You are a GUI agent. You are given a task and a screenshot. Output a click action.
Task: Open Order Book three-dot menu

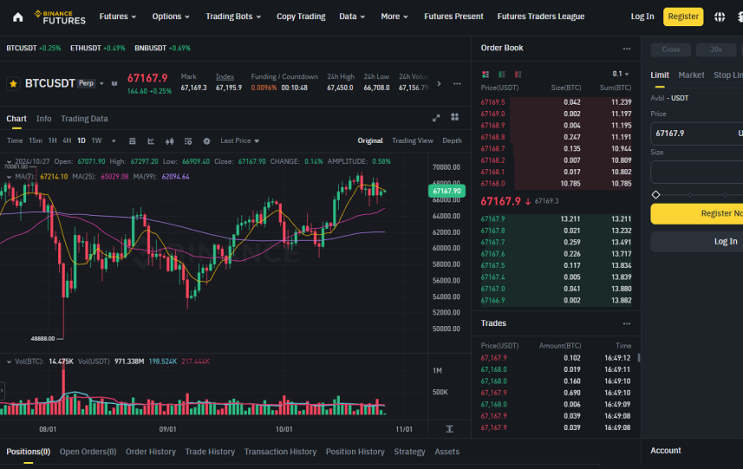pyautogui.click(x=626, y=48)
